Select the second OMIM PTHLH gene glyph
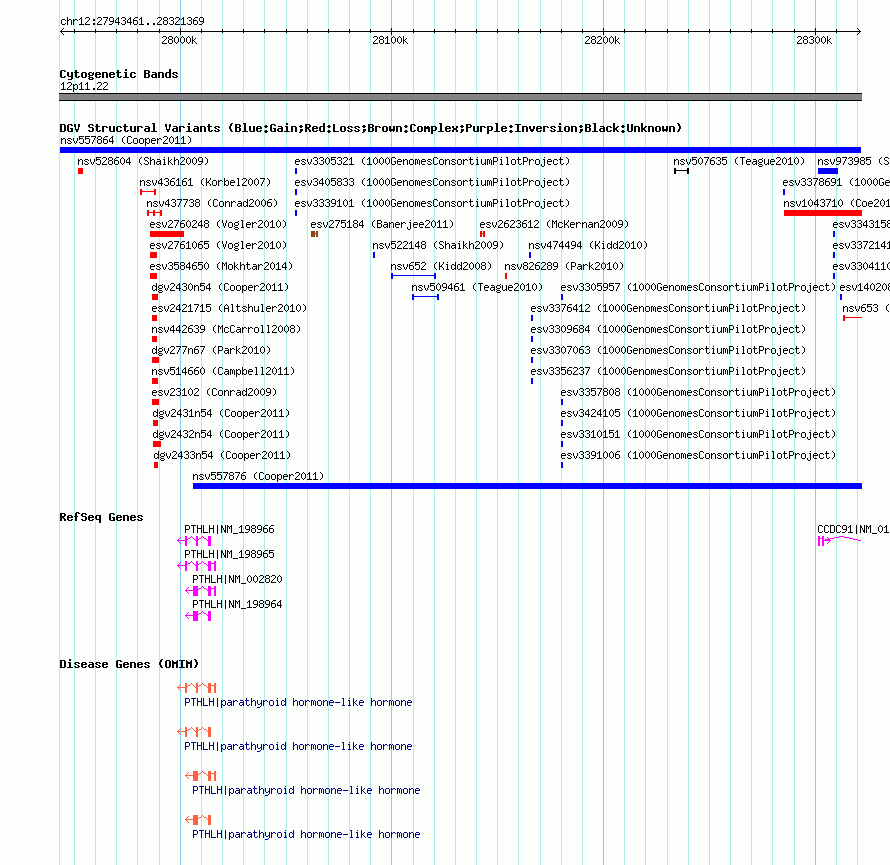The height and width of the screenshot is (865, 890). tap(194, 732)
